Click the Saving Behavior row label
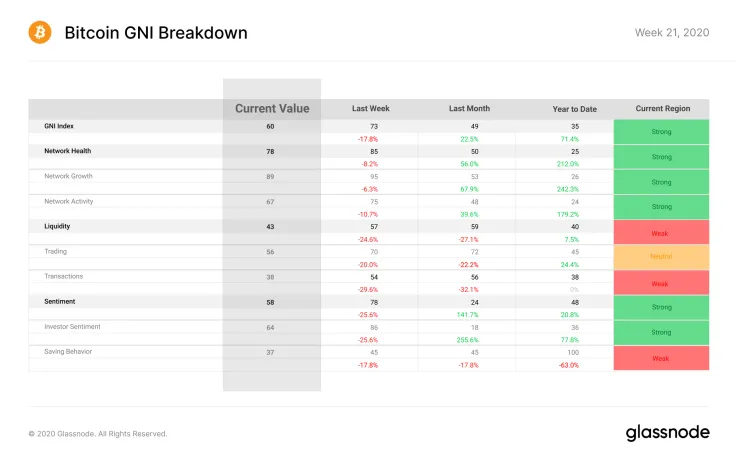Screen dimensions: 736x462 coord(68,351)
